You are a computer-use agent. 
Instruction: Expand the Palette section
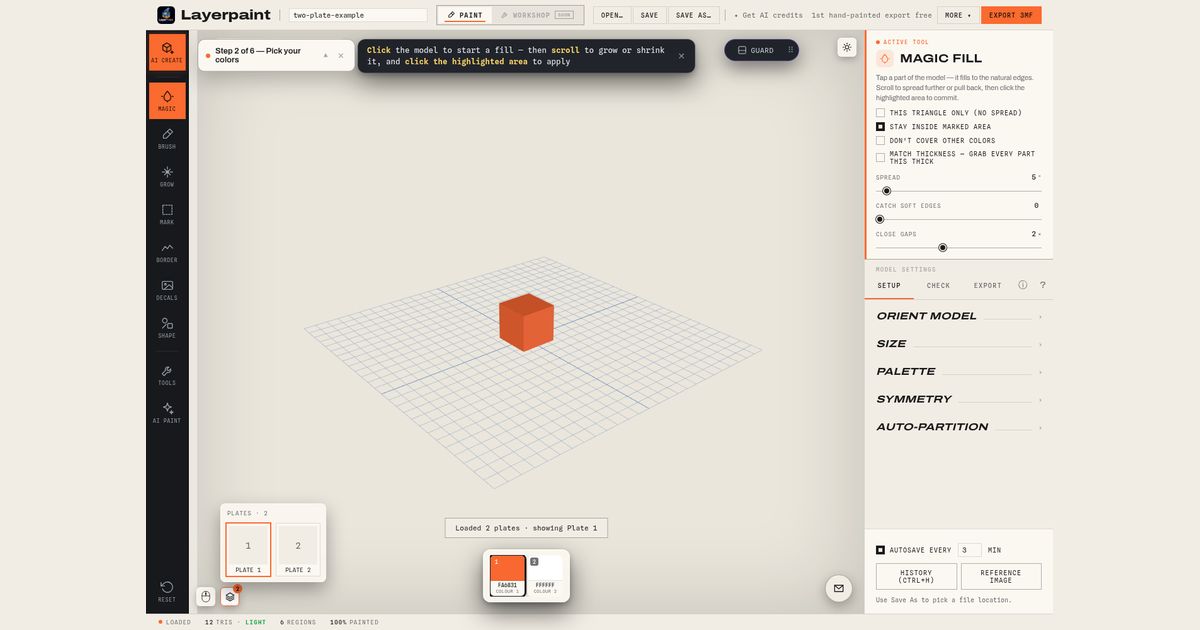pos(959,372)
